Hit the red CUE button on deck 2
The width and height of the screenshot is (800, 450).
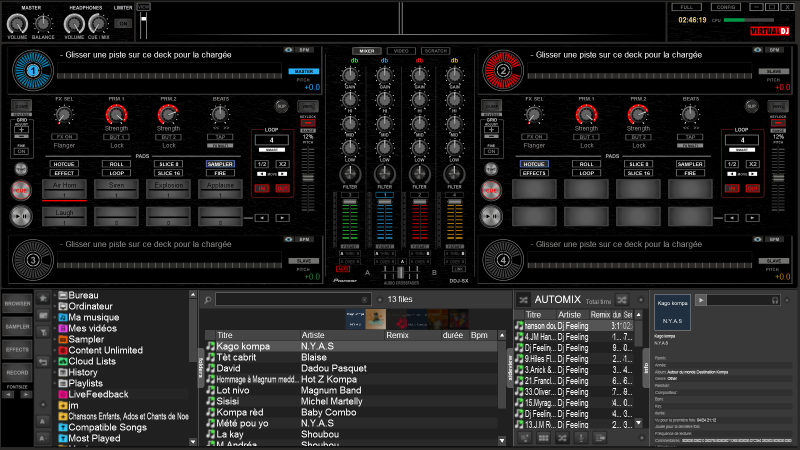491,190
